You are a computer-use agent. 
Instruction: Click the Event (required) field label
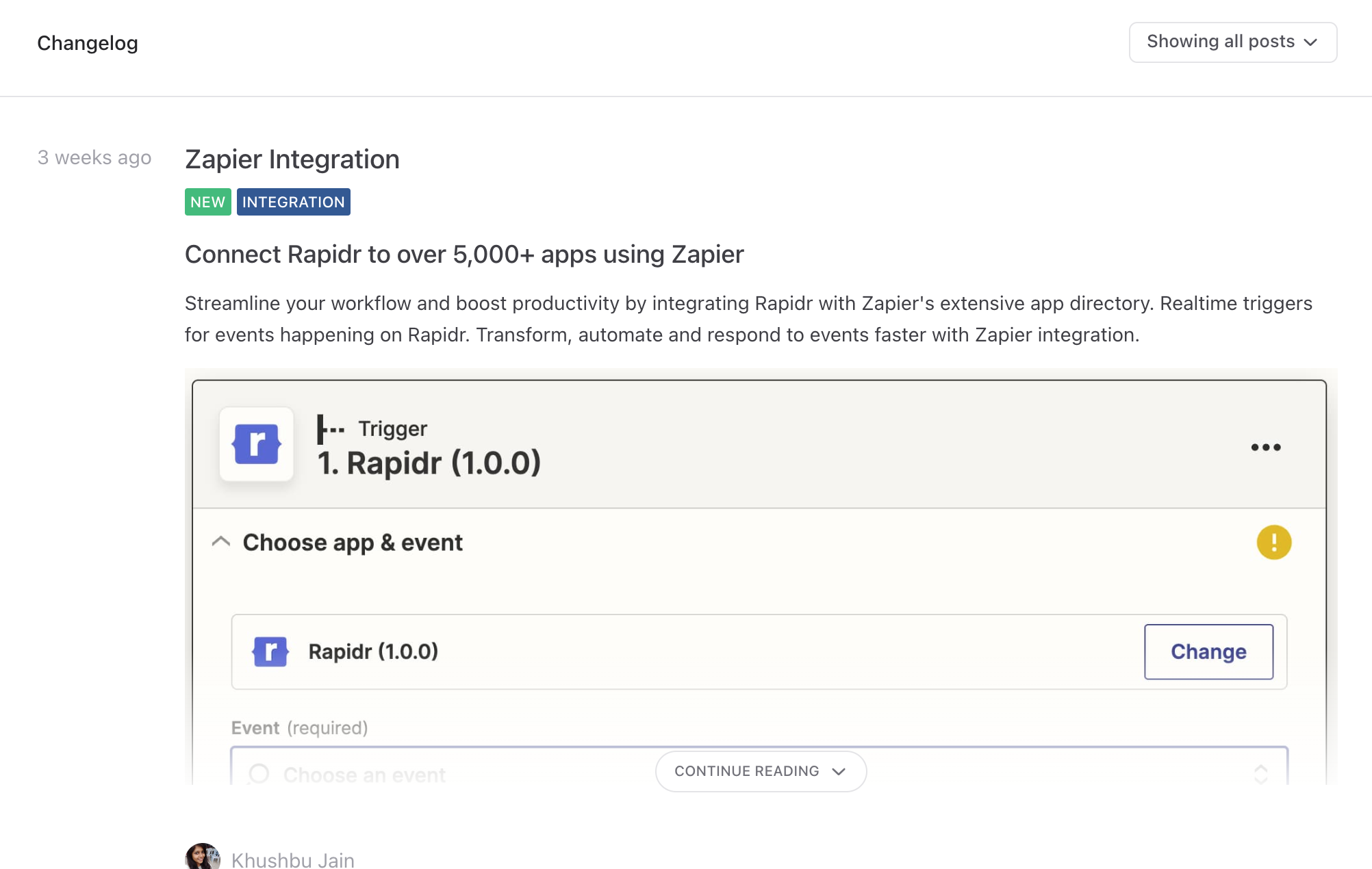(x=299, y=727)
